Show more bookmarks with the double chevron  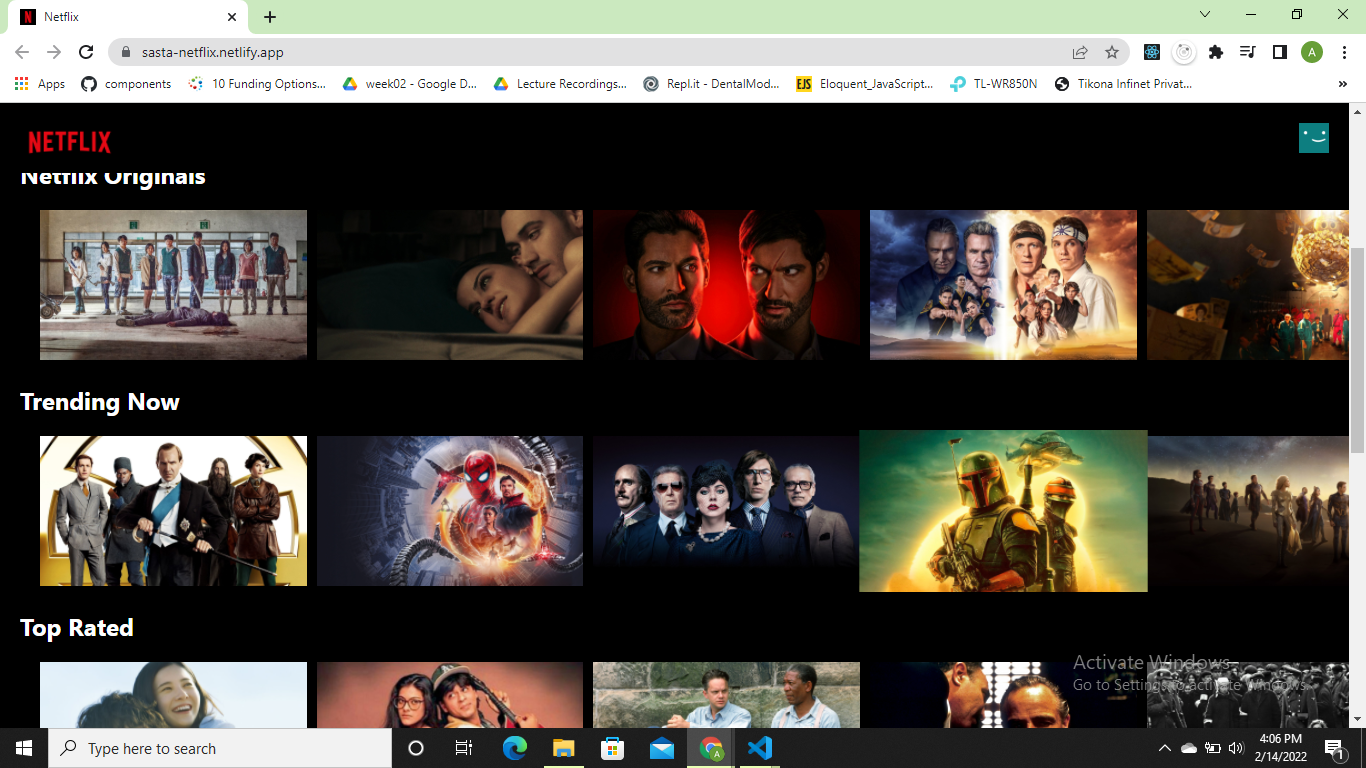point(1342,84)
